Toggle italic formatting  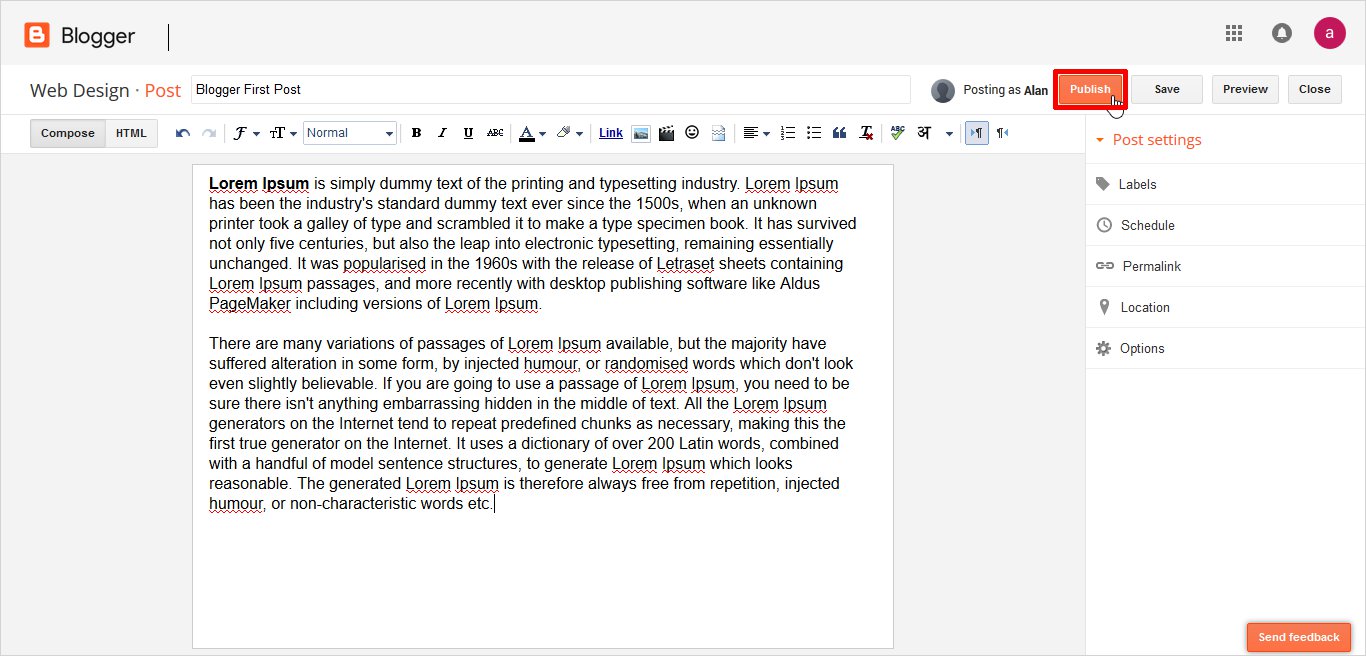[442, 133]
